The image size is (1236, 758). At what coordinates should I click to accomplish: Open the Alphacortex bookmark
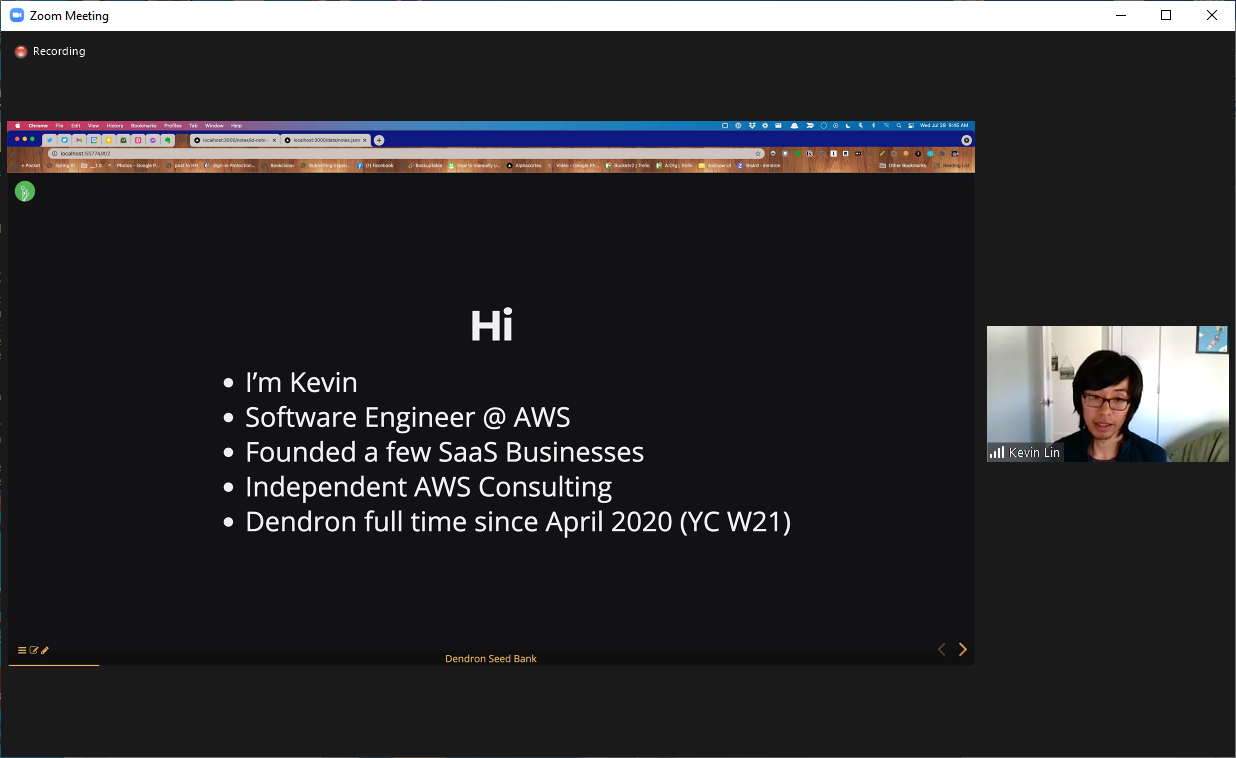[524, 165]
